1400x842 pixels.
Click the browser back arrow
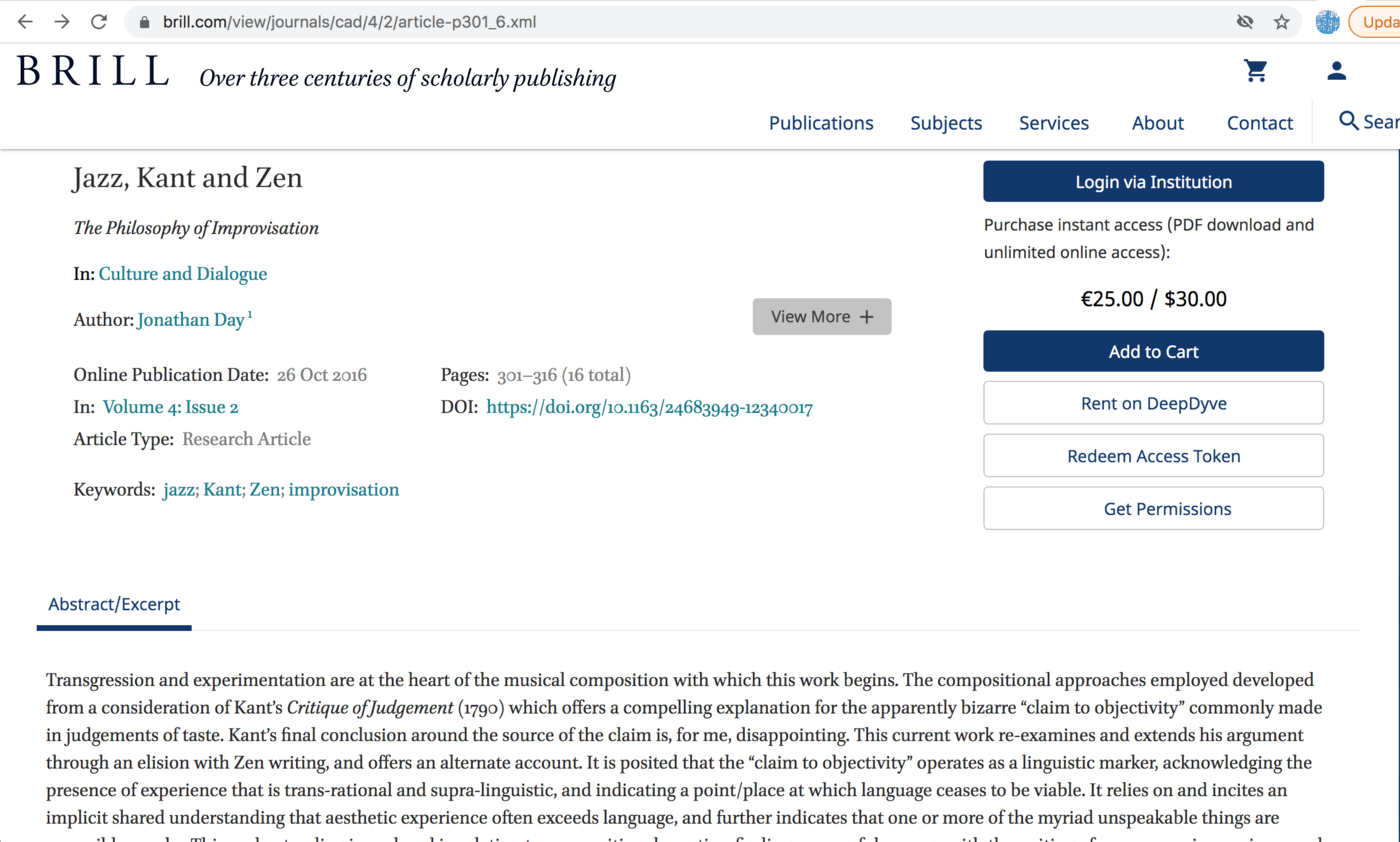25,21
